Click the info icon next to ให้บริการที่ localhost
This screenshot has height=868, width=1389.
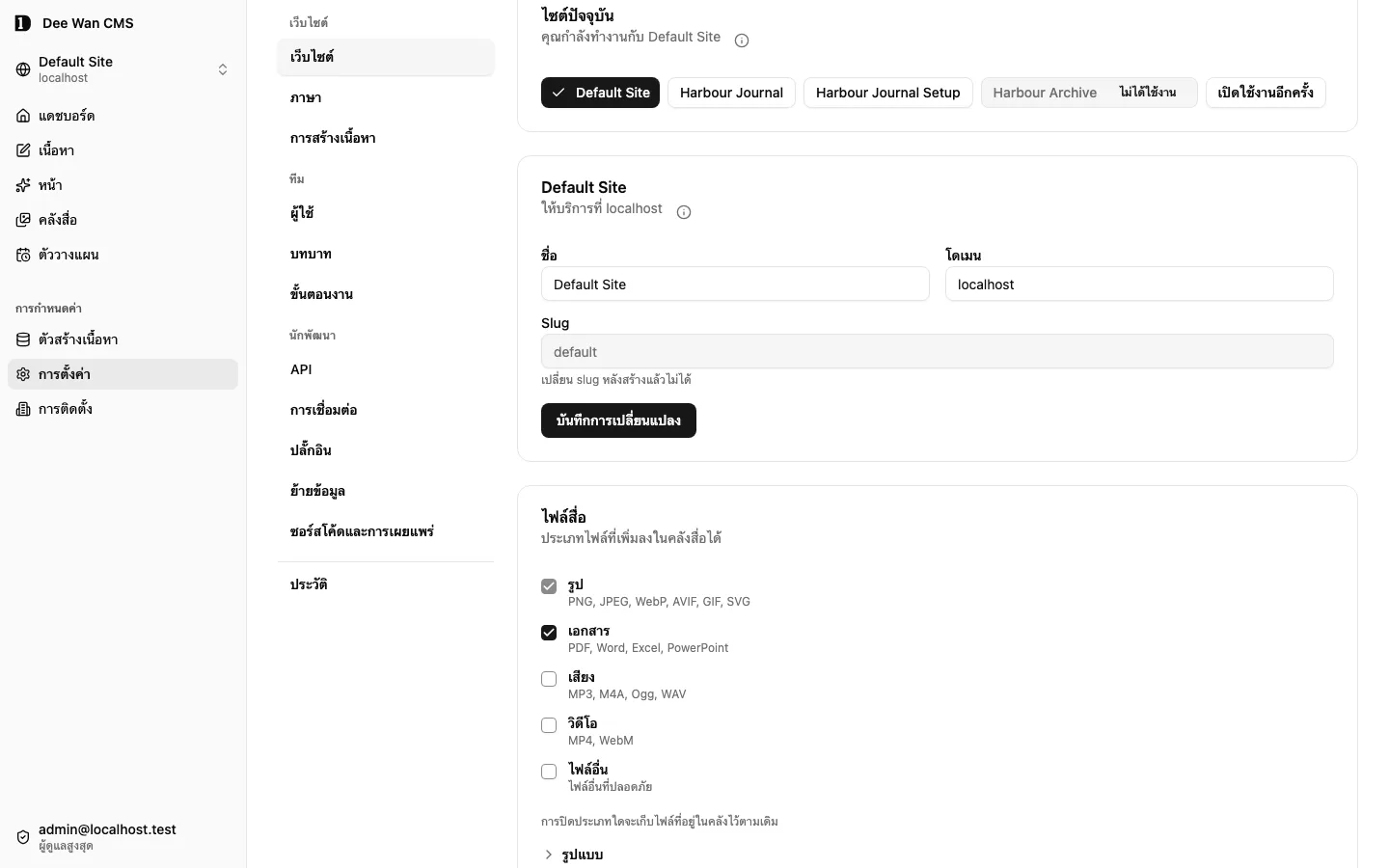tap(684, 212)
